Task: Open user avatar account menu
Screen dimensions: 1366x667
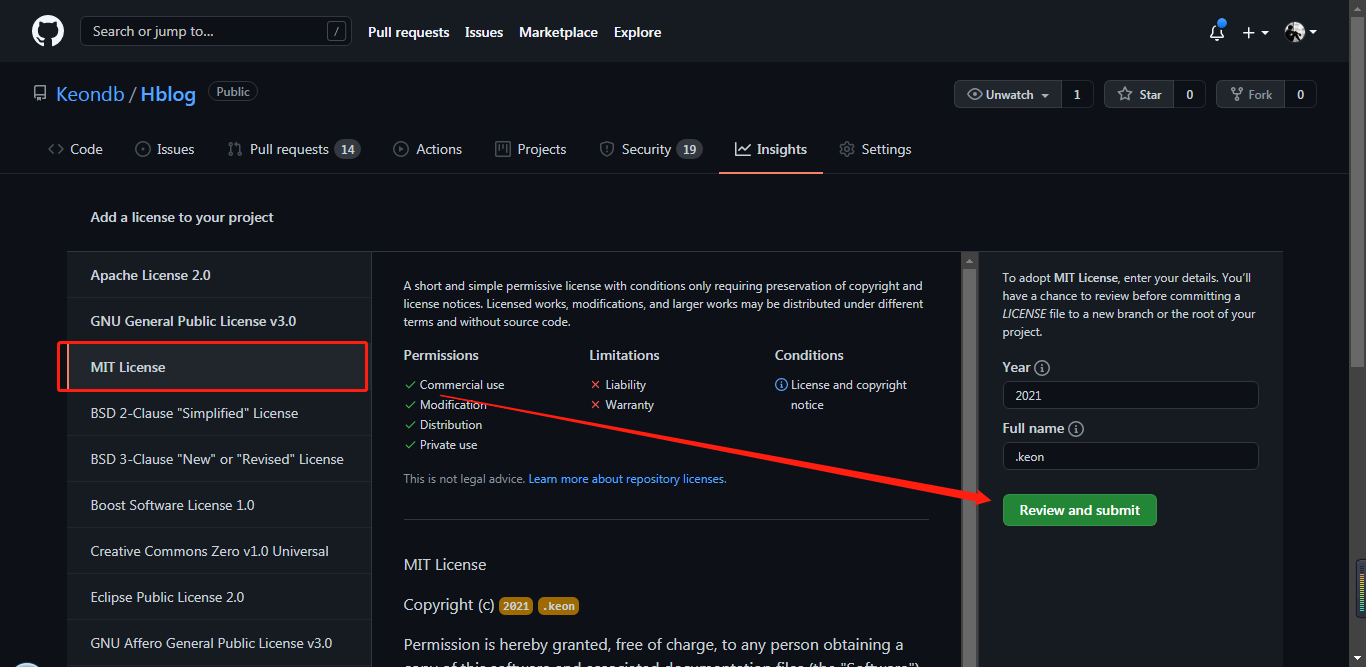Action: [1300, 32]
